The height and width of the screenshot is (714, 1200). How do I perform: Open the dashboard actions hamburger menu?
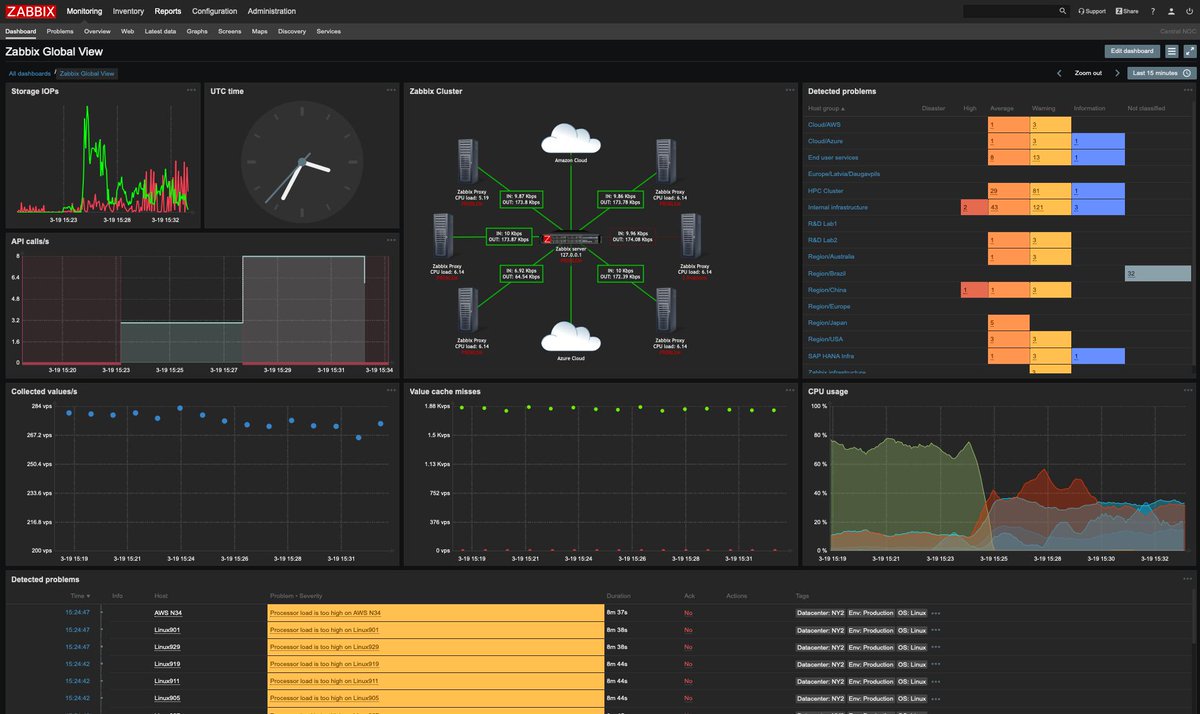click(x=1171, y=51)
